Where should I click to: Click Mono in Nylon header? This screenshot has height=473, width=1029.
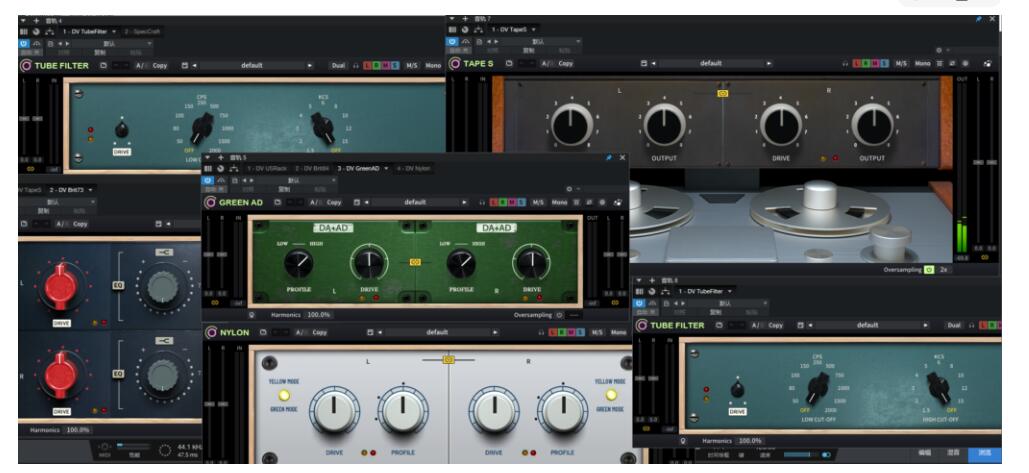tap(618, 333)
